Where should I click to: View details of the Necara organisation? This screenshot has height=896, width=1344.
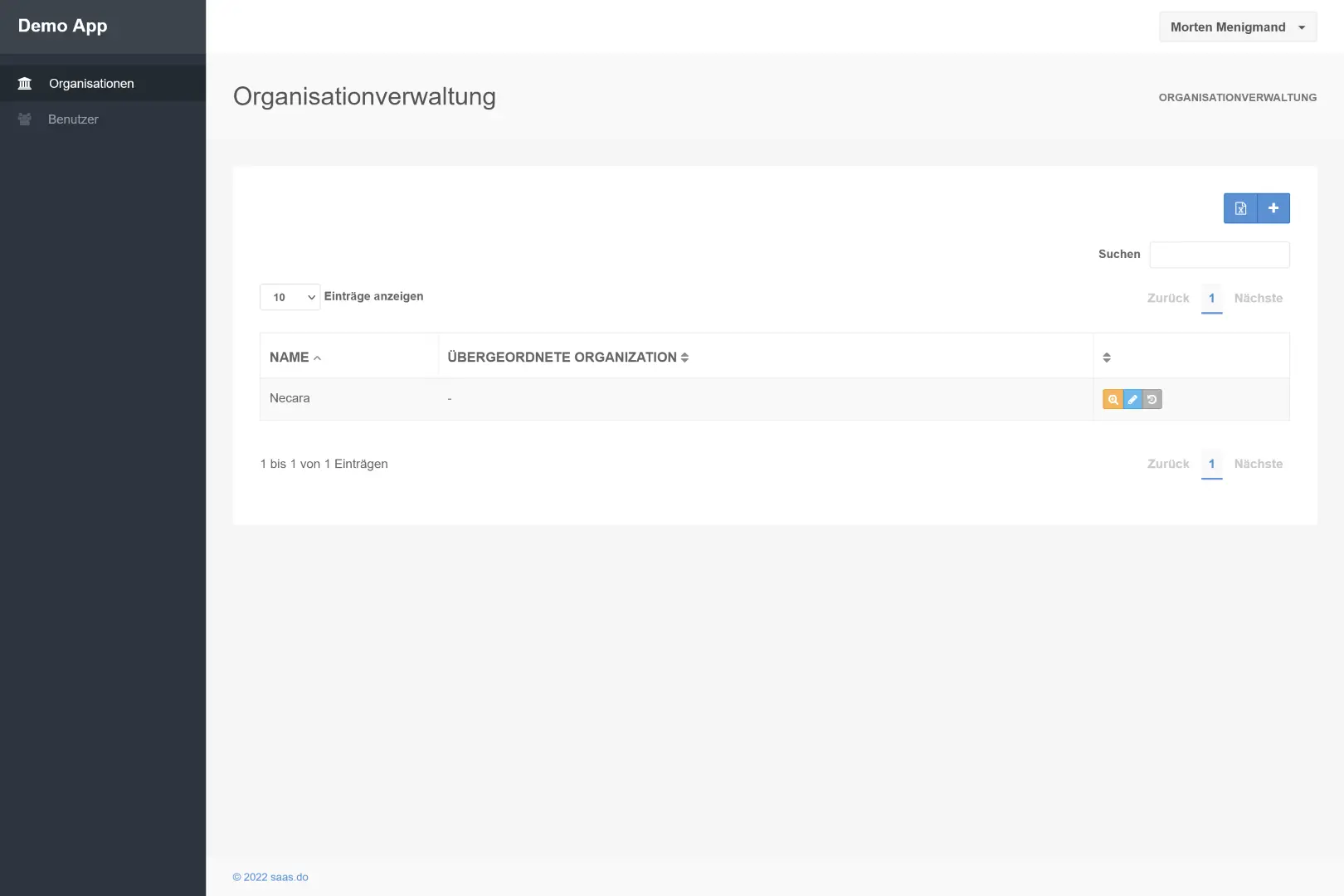pyautogui.click(x=1113, y=399)
